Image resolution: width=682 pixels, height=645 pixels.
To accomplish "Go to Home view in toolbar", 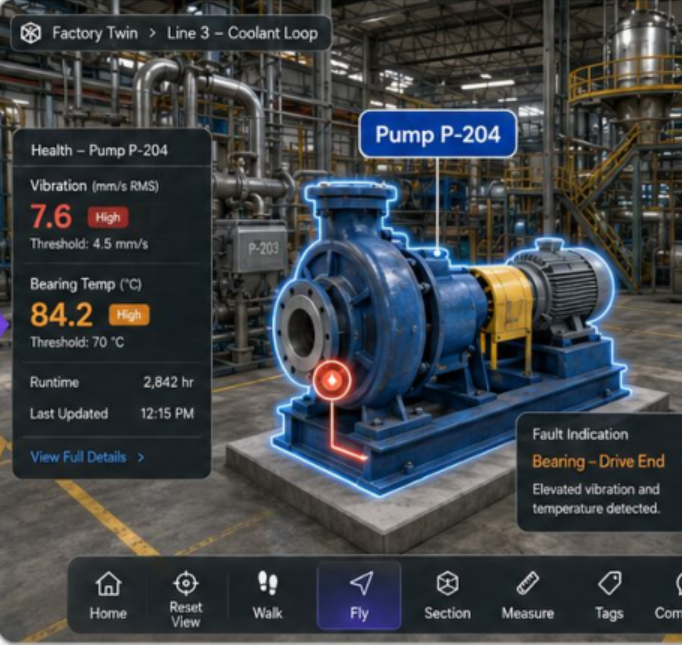I will pyautogui.click(x=108, y=595).
